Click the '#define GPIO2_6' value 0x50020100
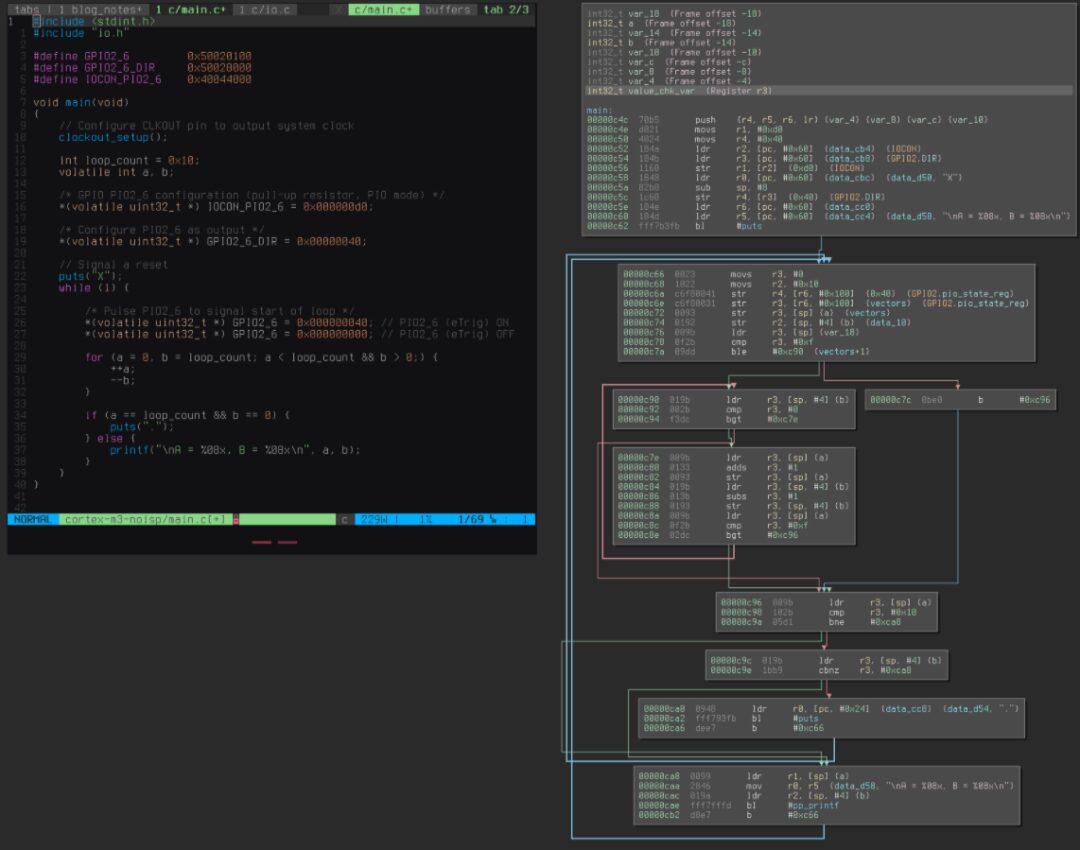This screenshot has height=850, width=1080. 219,56
